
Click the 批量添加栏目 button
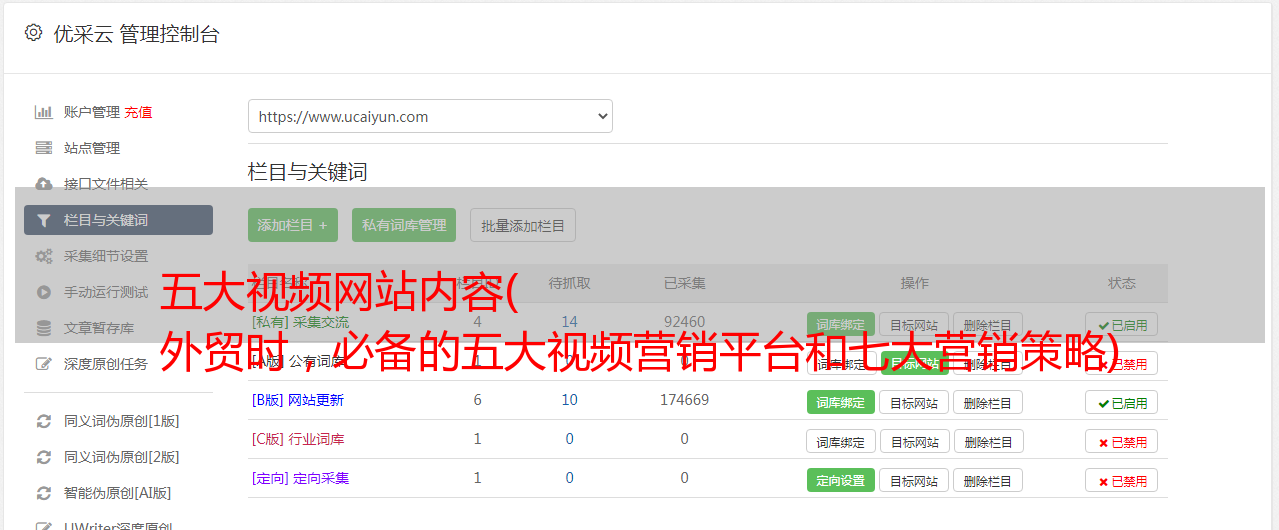coord(523,225)
